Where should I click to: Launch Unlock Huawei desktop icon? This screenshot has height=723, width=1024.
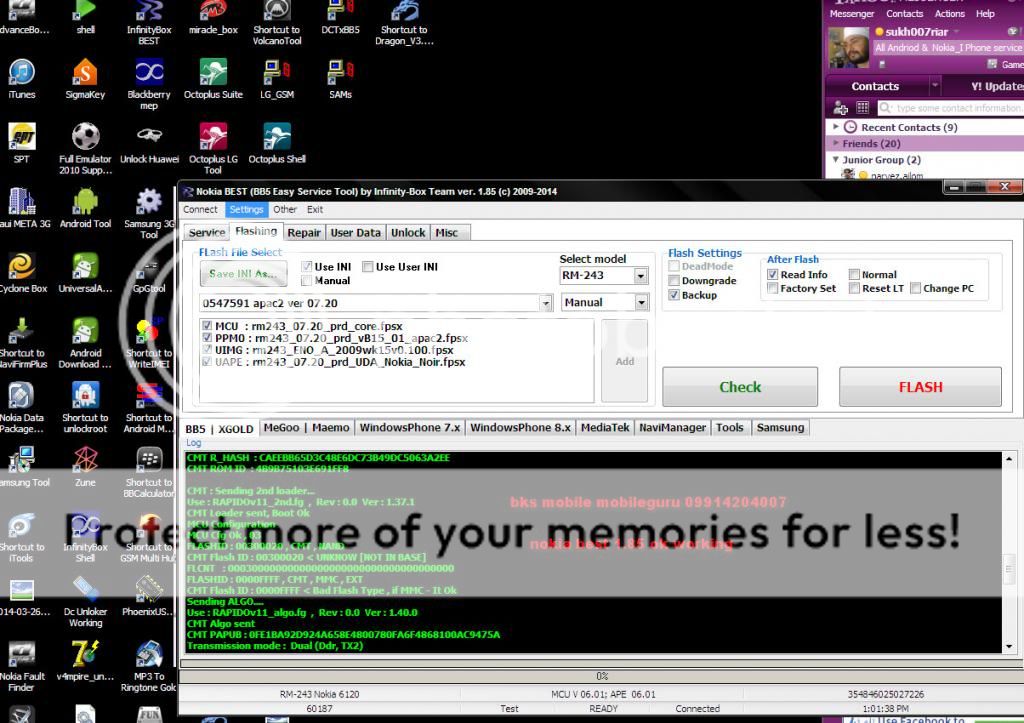pyautogui.click(x=149, y=143)
